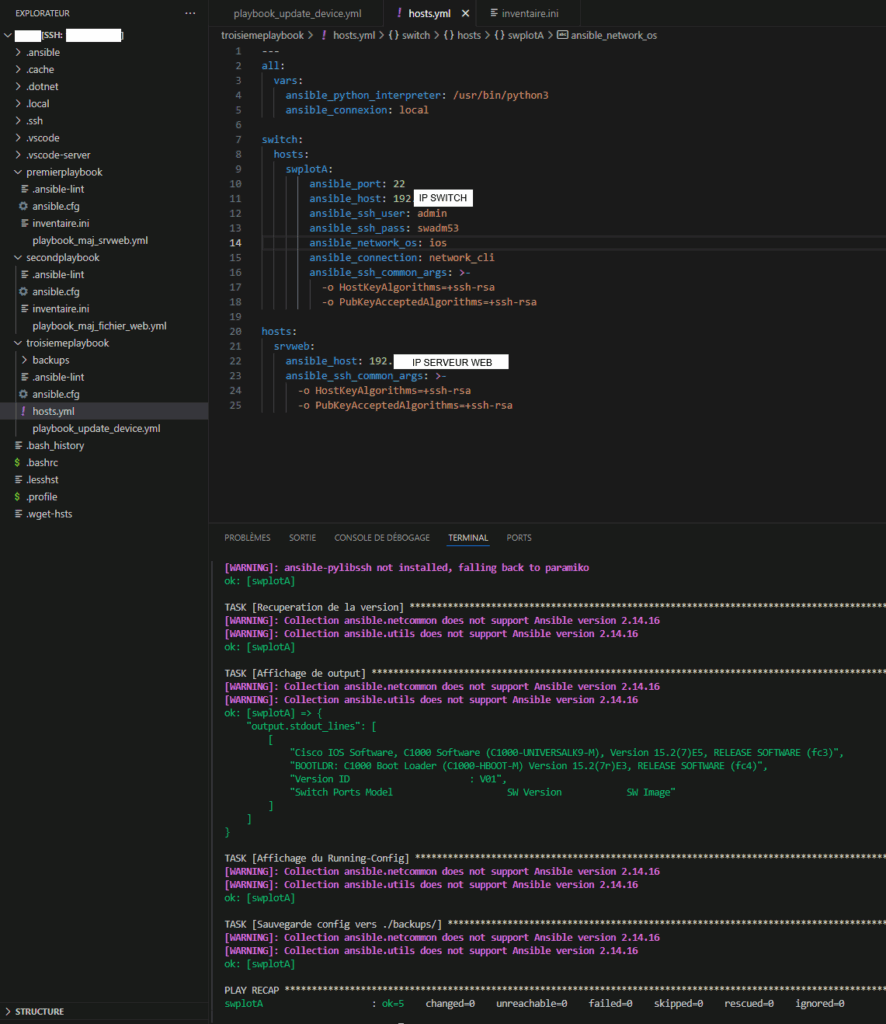Open playbook_maj_srvweb.yml from the file tree
The height and width of the screenshot is (1024, 886).
coord(90,241)
